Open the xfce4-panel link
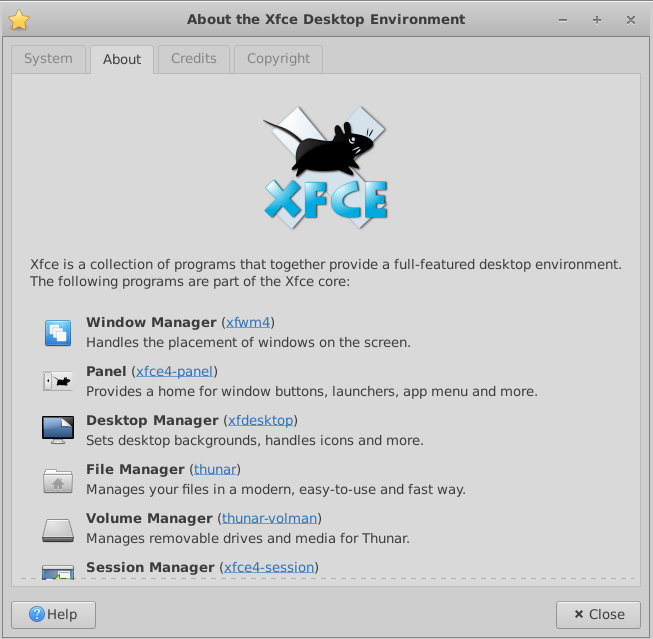 coord(174,371)
